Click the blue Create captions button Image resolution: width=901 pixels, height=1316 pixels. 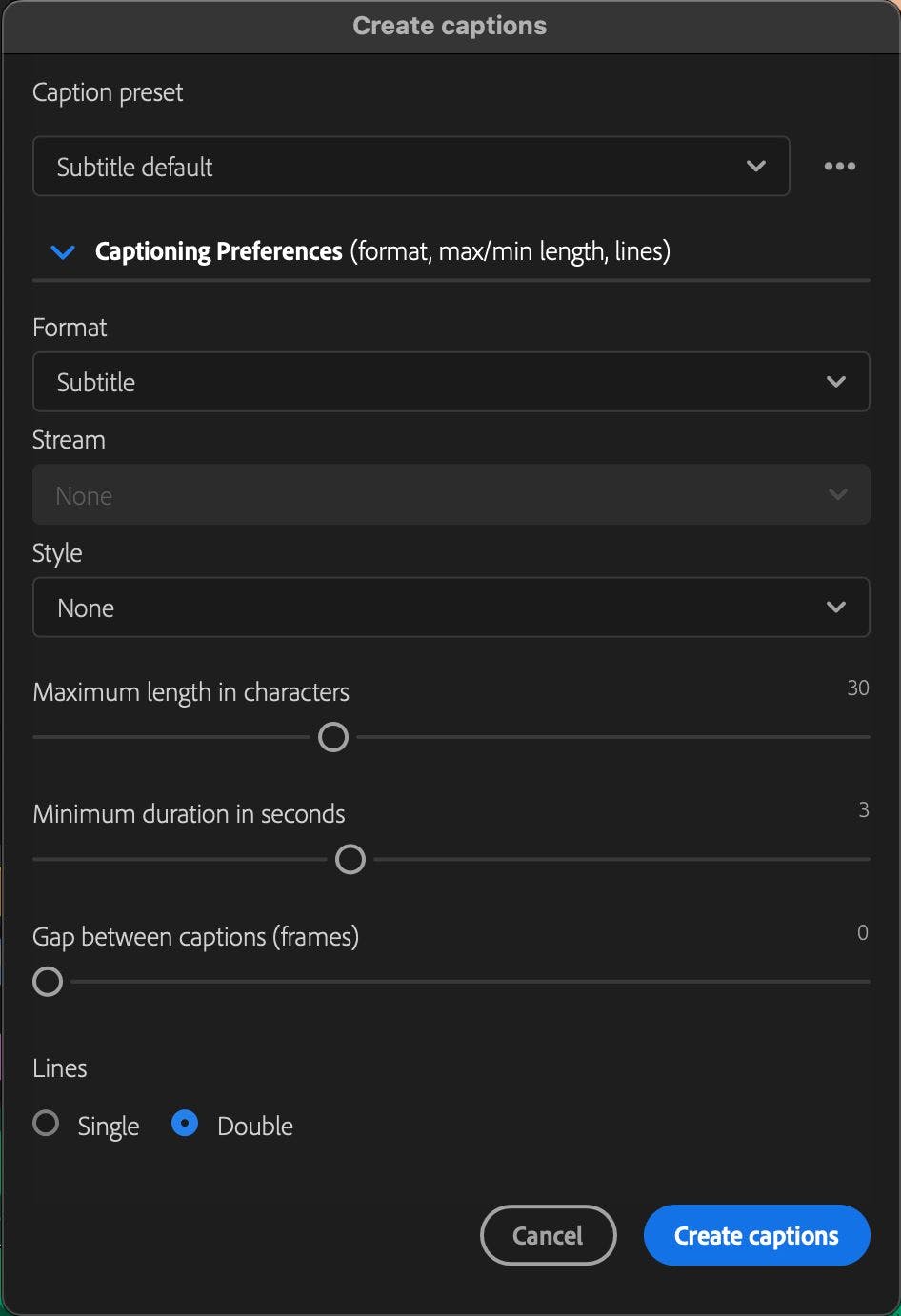pos(756,1235)
